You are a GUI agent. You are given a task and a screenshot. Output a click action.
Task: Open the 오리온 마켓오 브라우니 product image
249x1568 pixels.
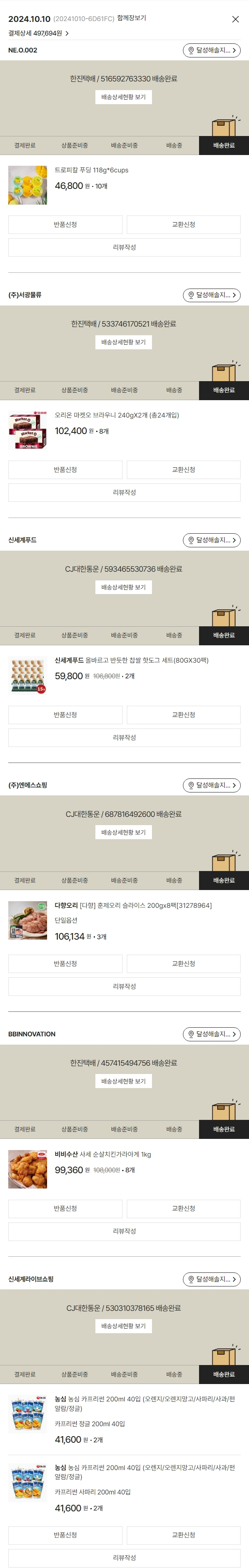[x=27, y=430]
